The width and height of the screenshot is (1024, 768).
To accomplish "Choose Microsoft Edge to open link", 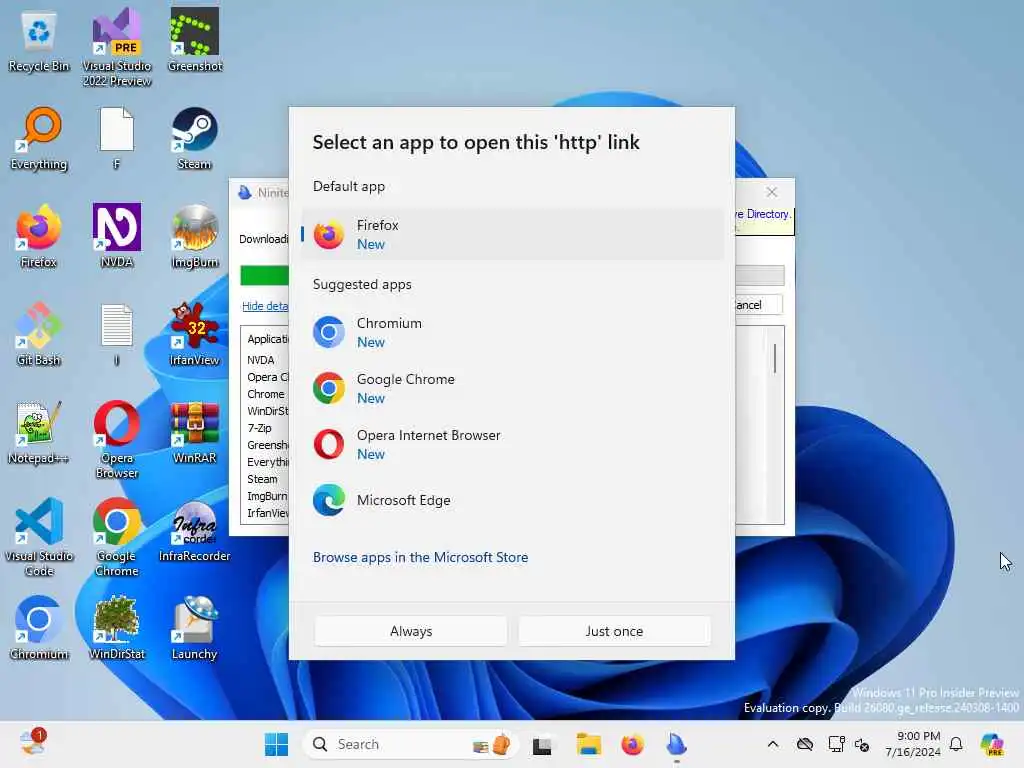I will 513,501.
